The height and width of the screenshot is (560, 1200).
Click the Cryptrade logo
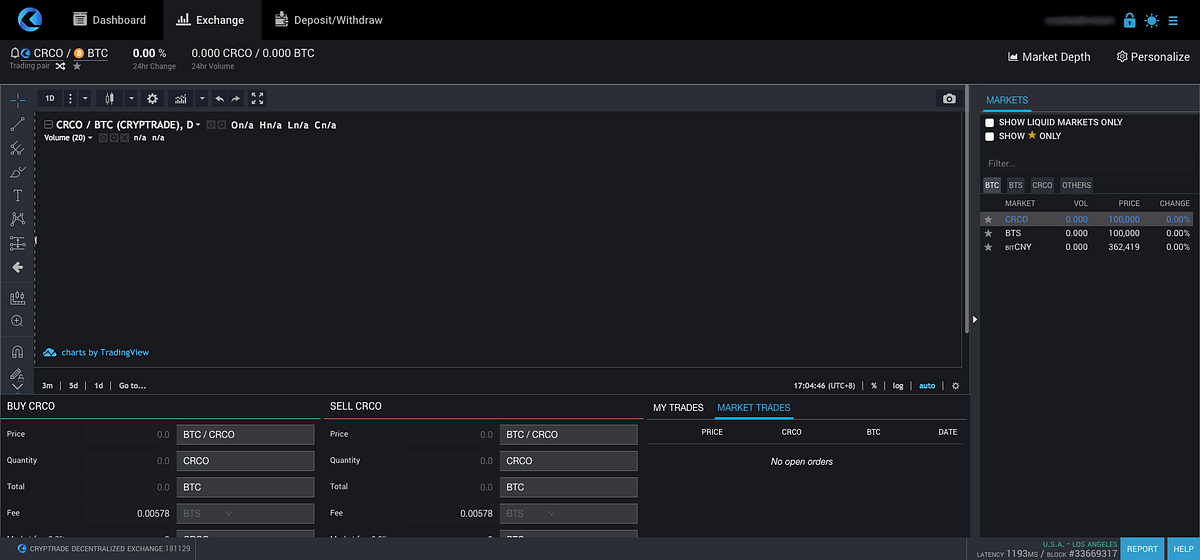[x=29, y=19]
